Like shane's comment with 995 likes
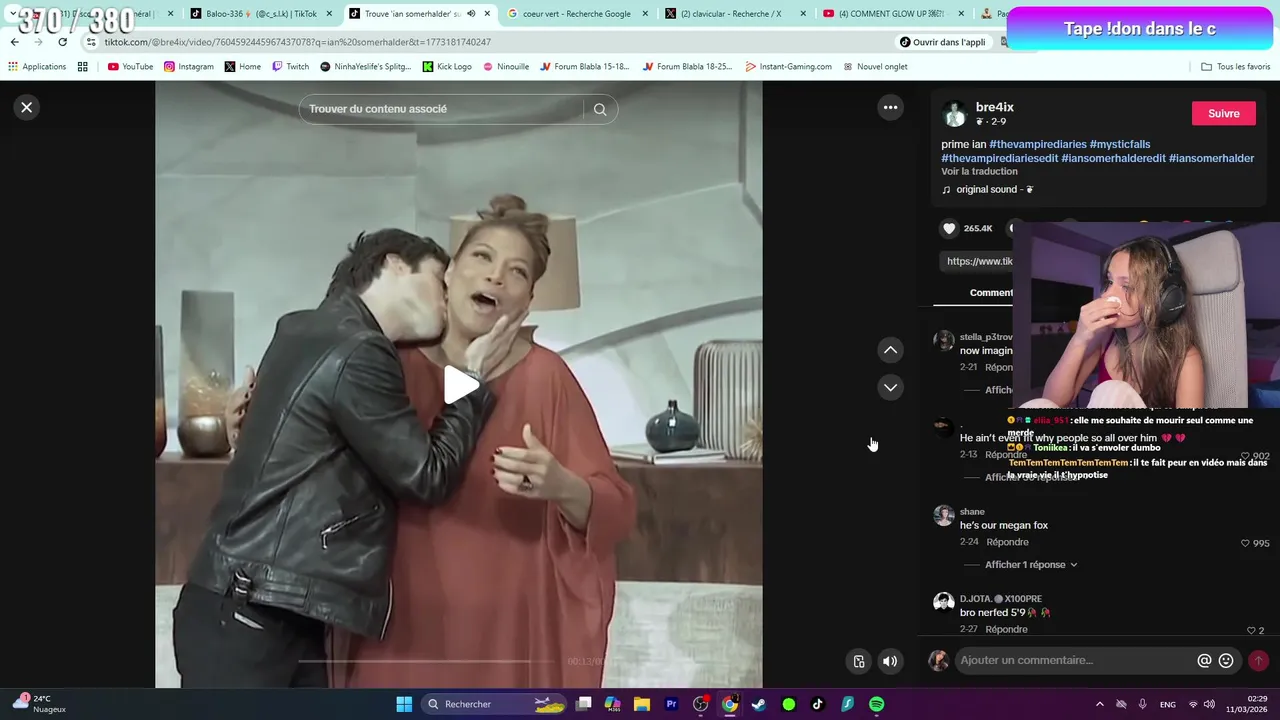 tap(1245, 543)
